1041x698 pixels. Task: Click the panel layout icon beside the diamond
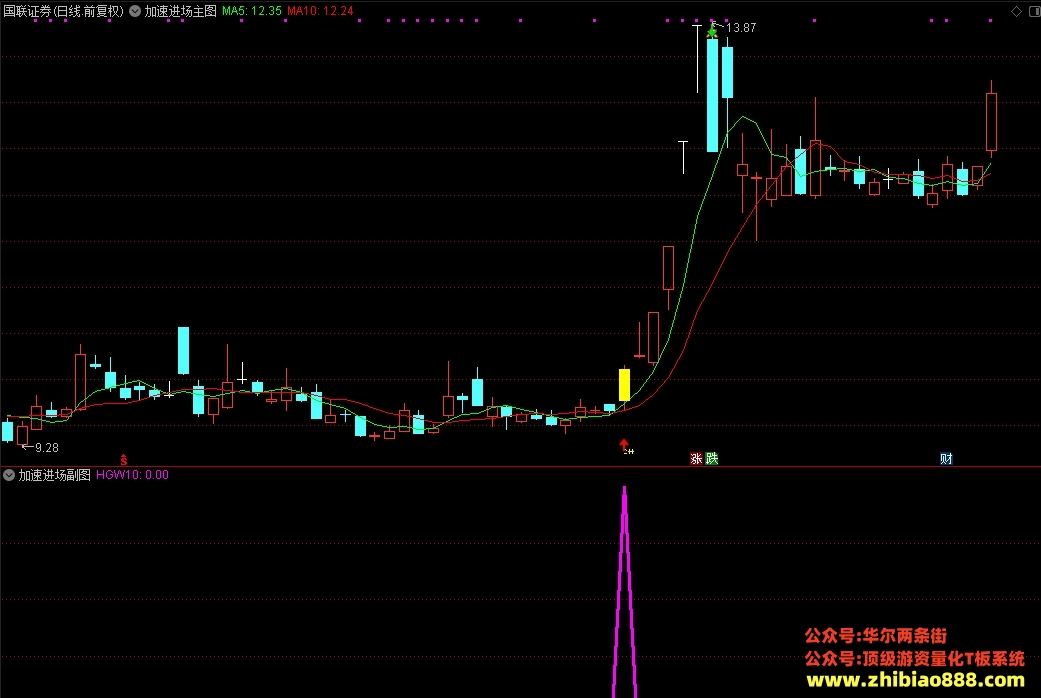[x=1035, y=11]
